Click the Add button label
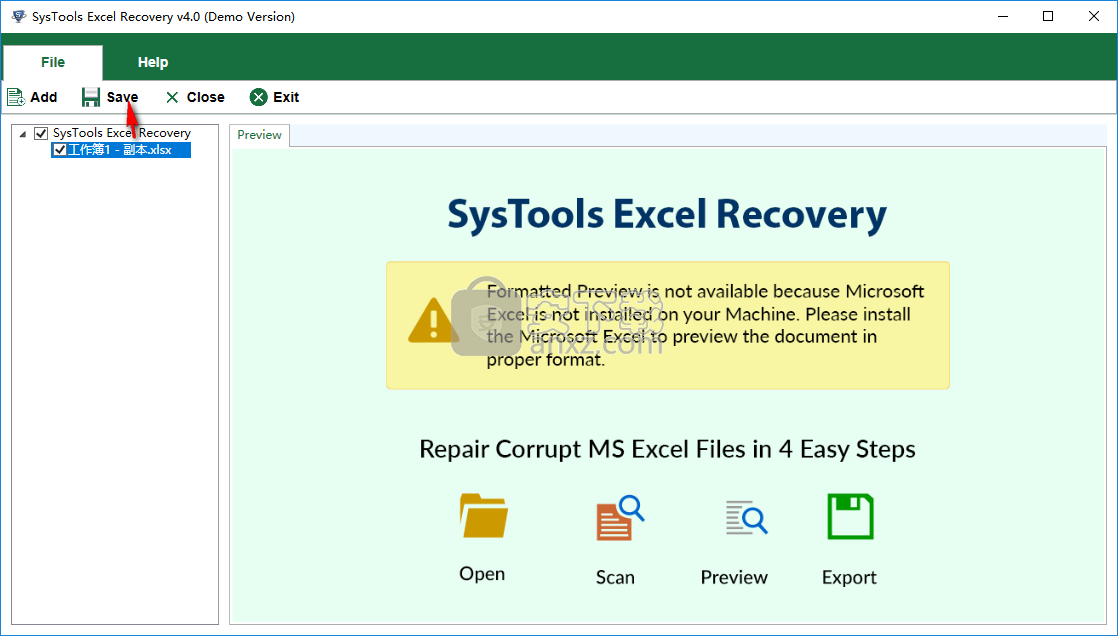The height and width of the screenshot is (636, 1118). 43,97
